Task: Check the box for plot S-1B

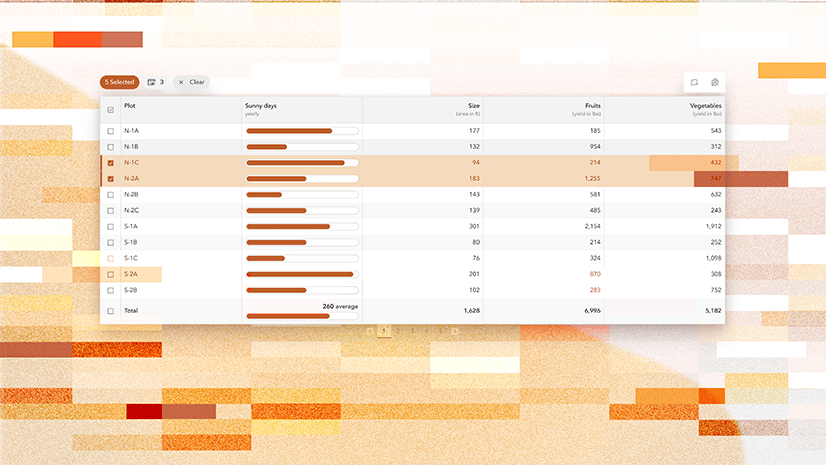Action: tap(111, 242)
